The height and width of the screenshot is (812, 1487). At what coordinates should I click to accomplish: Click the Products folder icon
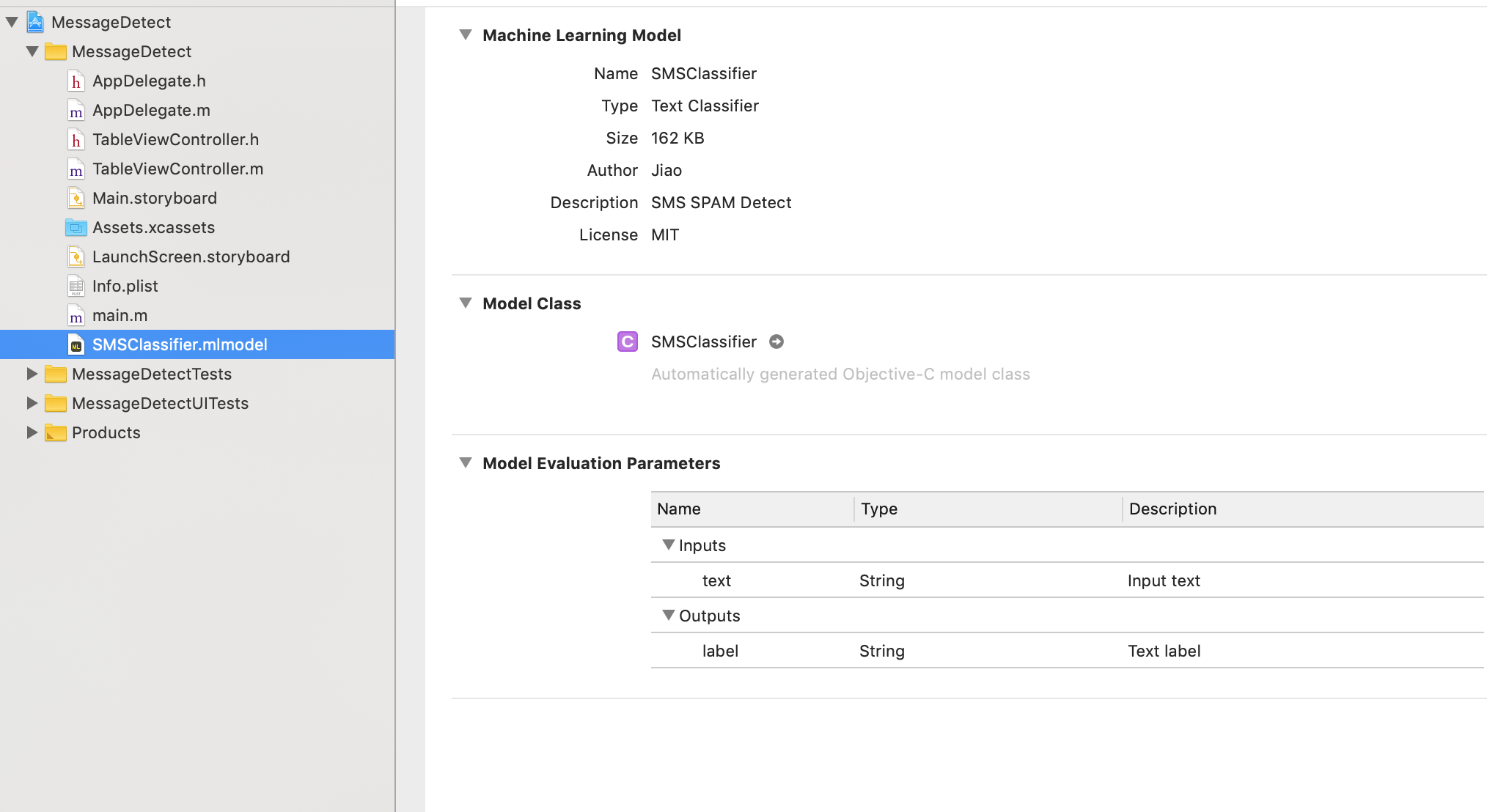[x=56, y=432]
